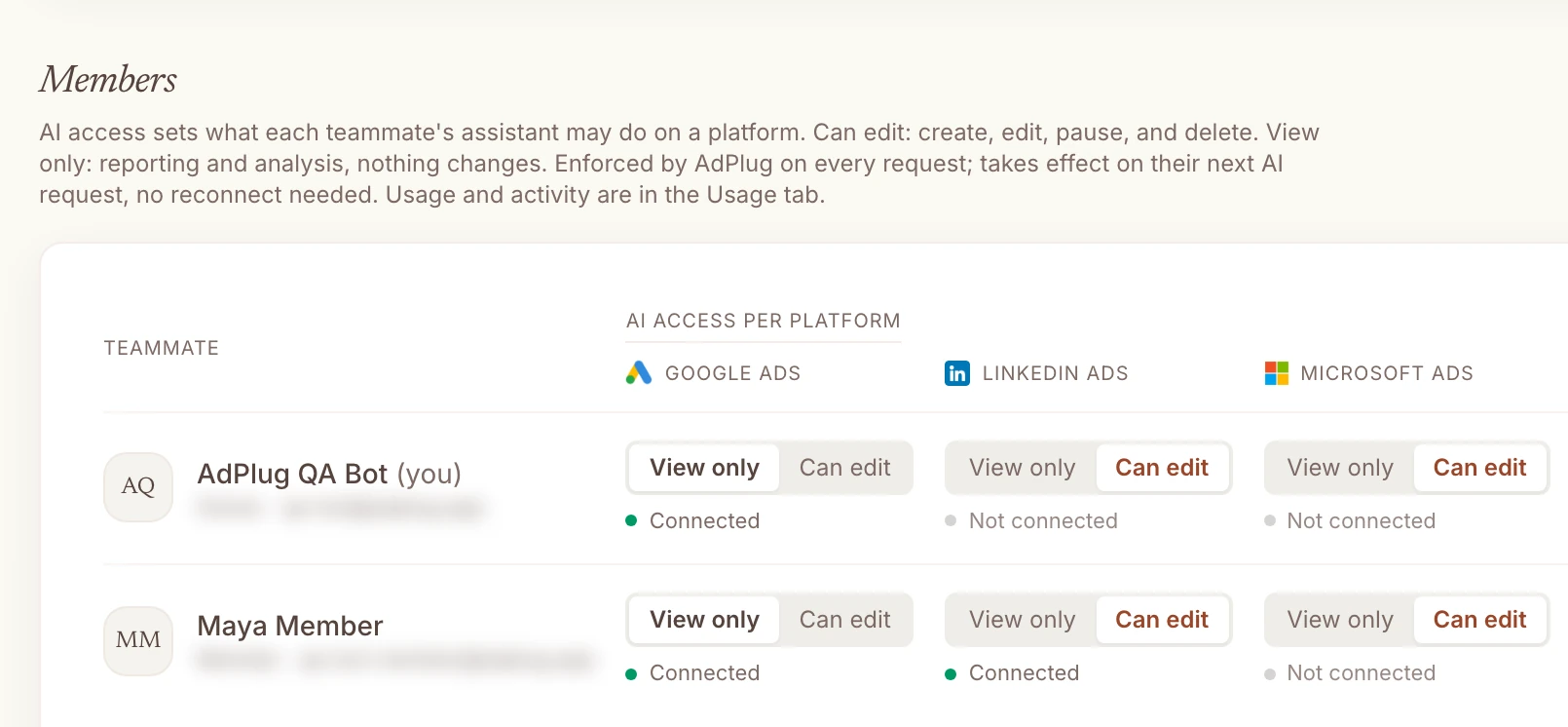Set AdPlug QA Bot Google Ads to Can edit
This screenshot has width=1568, height=727.
pyautogui.click(x=844, y=468)
